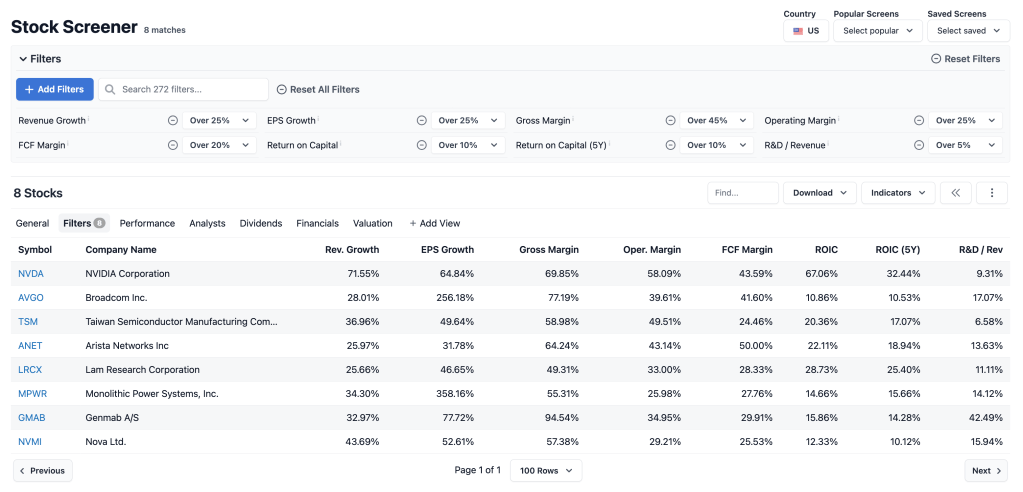Click the minus icon beside Operating Margin
1023x492 pixels.
918,120
